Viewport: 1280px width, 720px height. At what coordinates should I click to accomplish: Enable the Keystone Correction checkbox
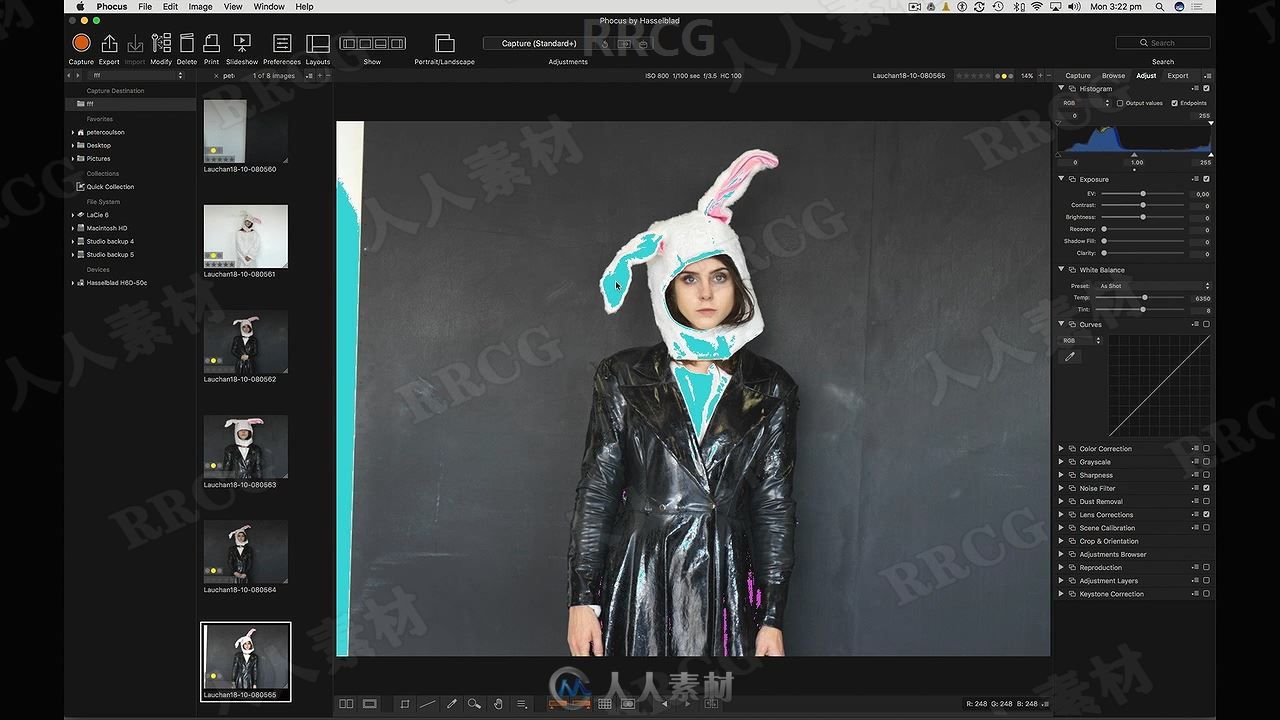coord(1206,593)
